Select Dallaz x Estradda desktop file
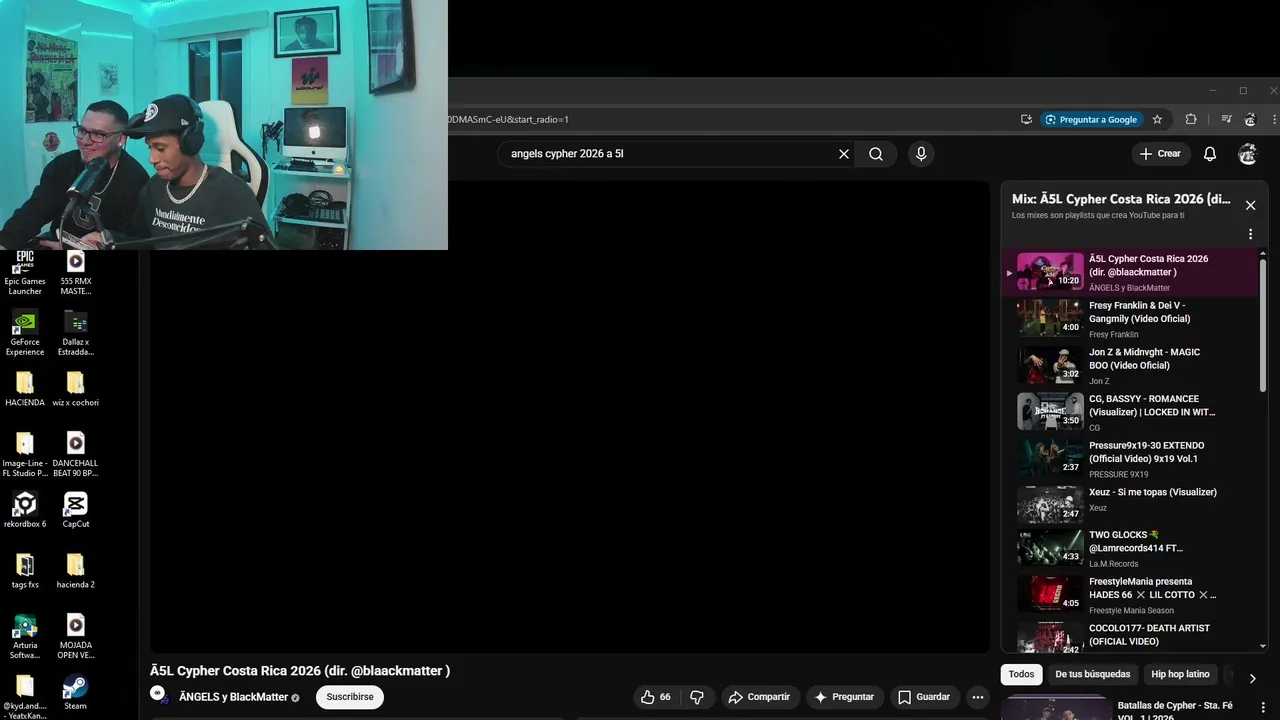 coord(76,334)
